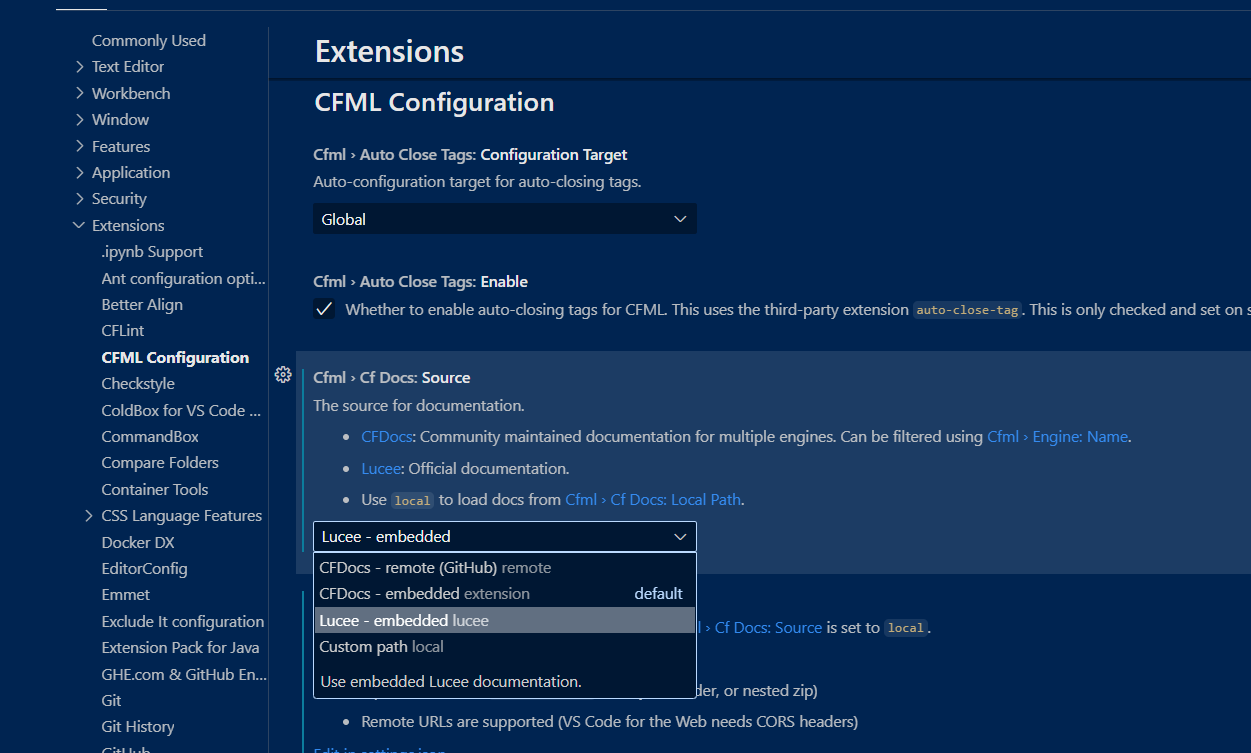
Task: Select Docker DX extension settings
Action: (138, 542)
